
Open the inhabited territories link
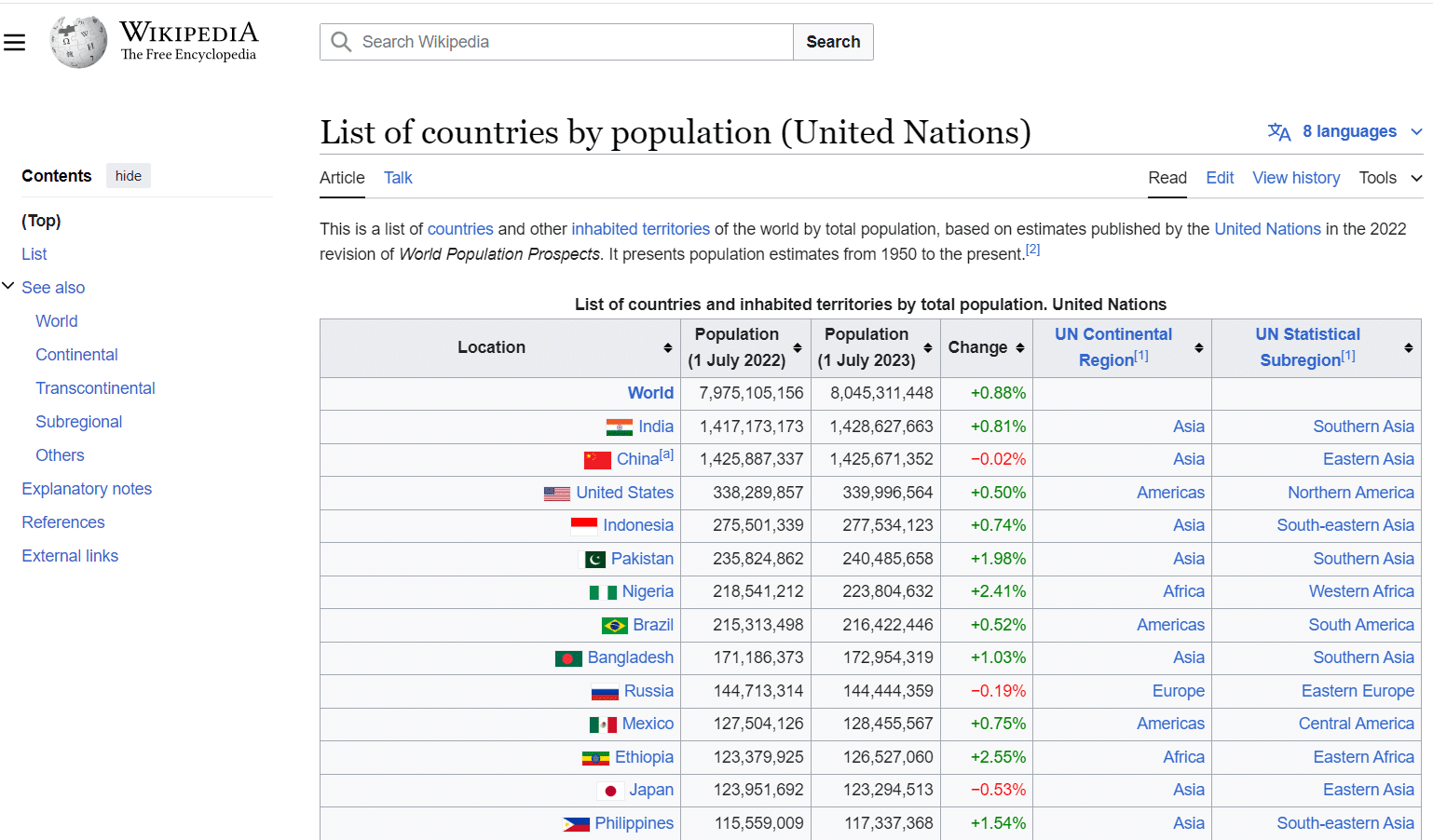coord(640,229)
